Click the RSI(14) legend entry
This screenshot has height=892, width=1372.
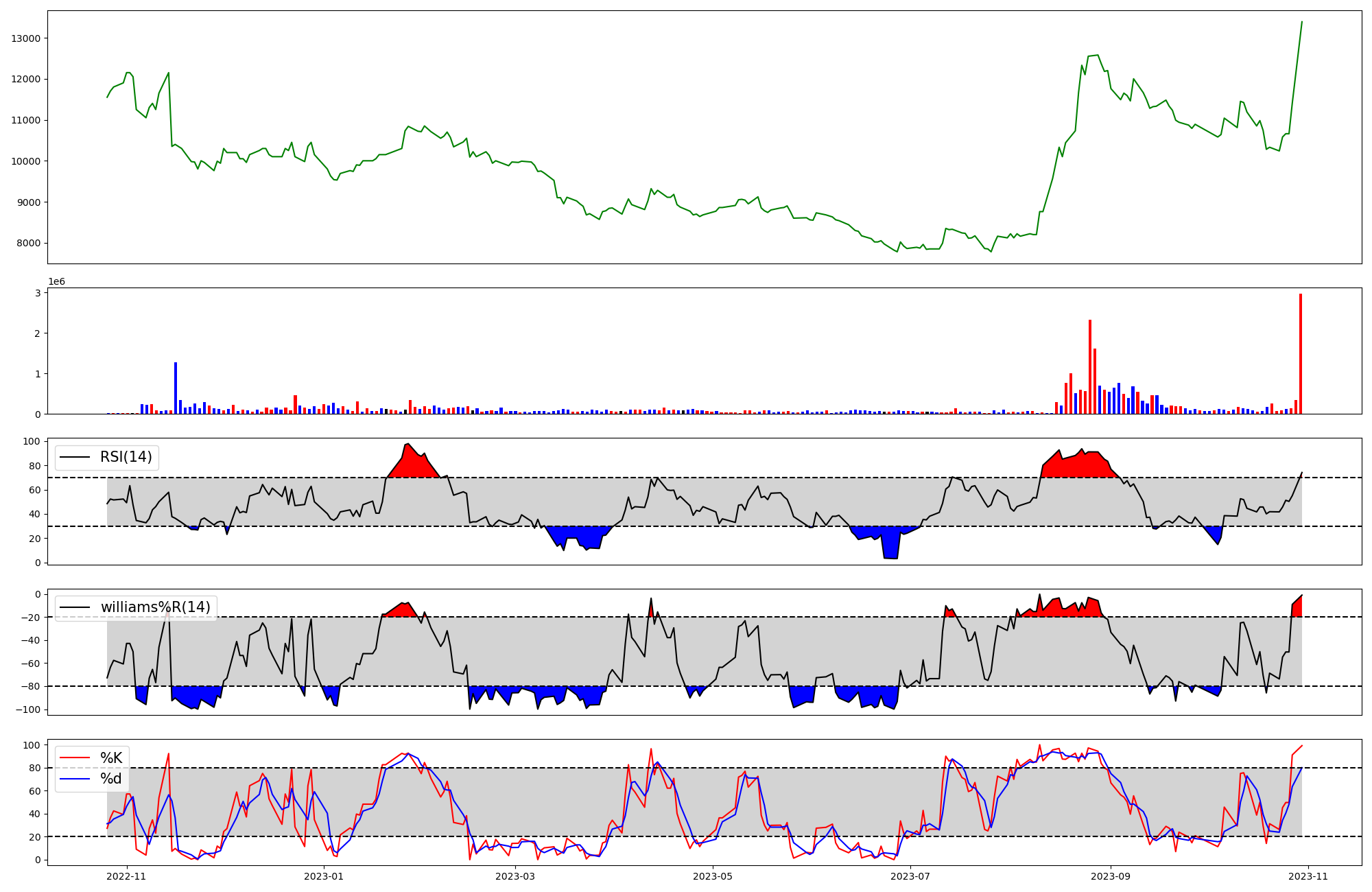[x=126, y=457]
